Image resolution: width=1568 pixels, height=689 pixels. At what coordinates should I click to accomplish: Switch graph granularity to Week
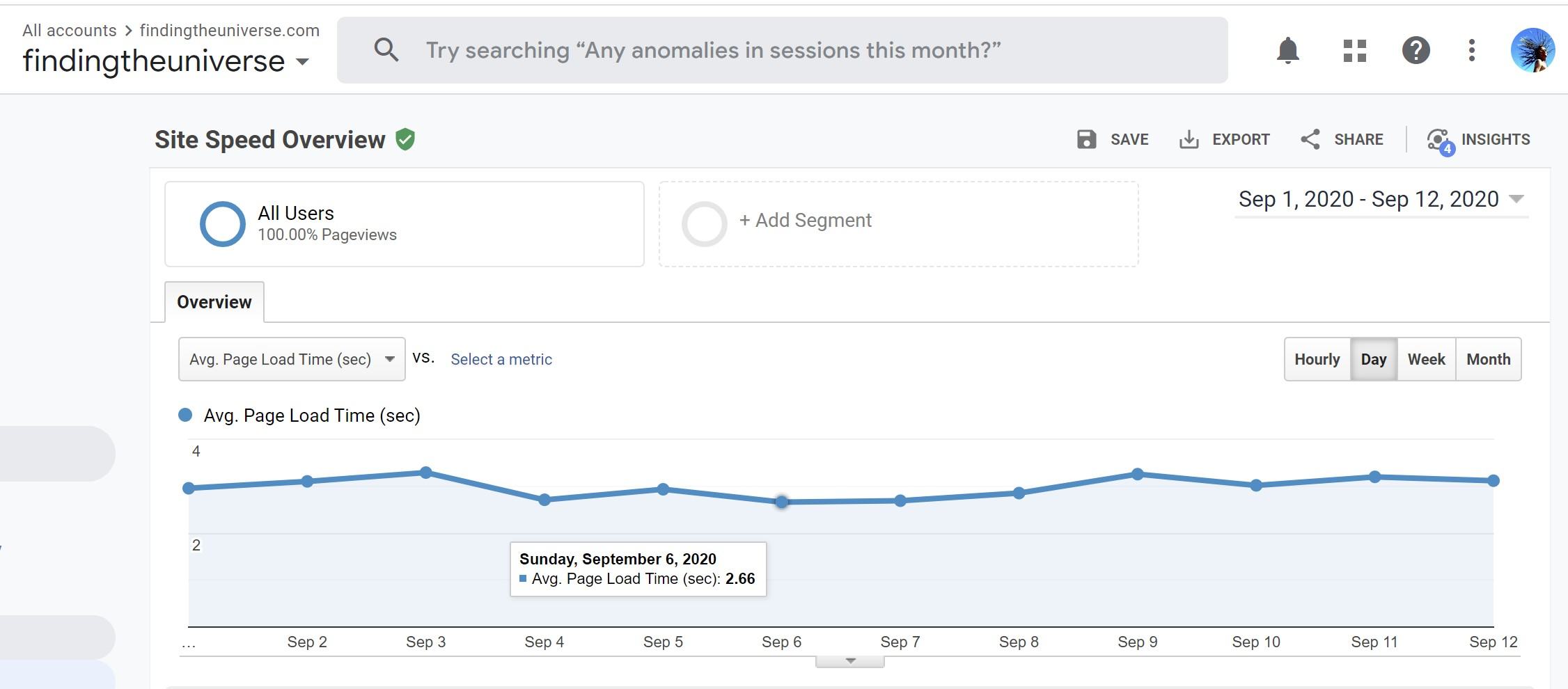[1427, 359]
